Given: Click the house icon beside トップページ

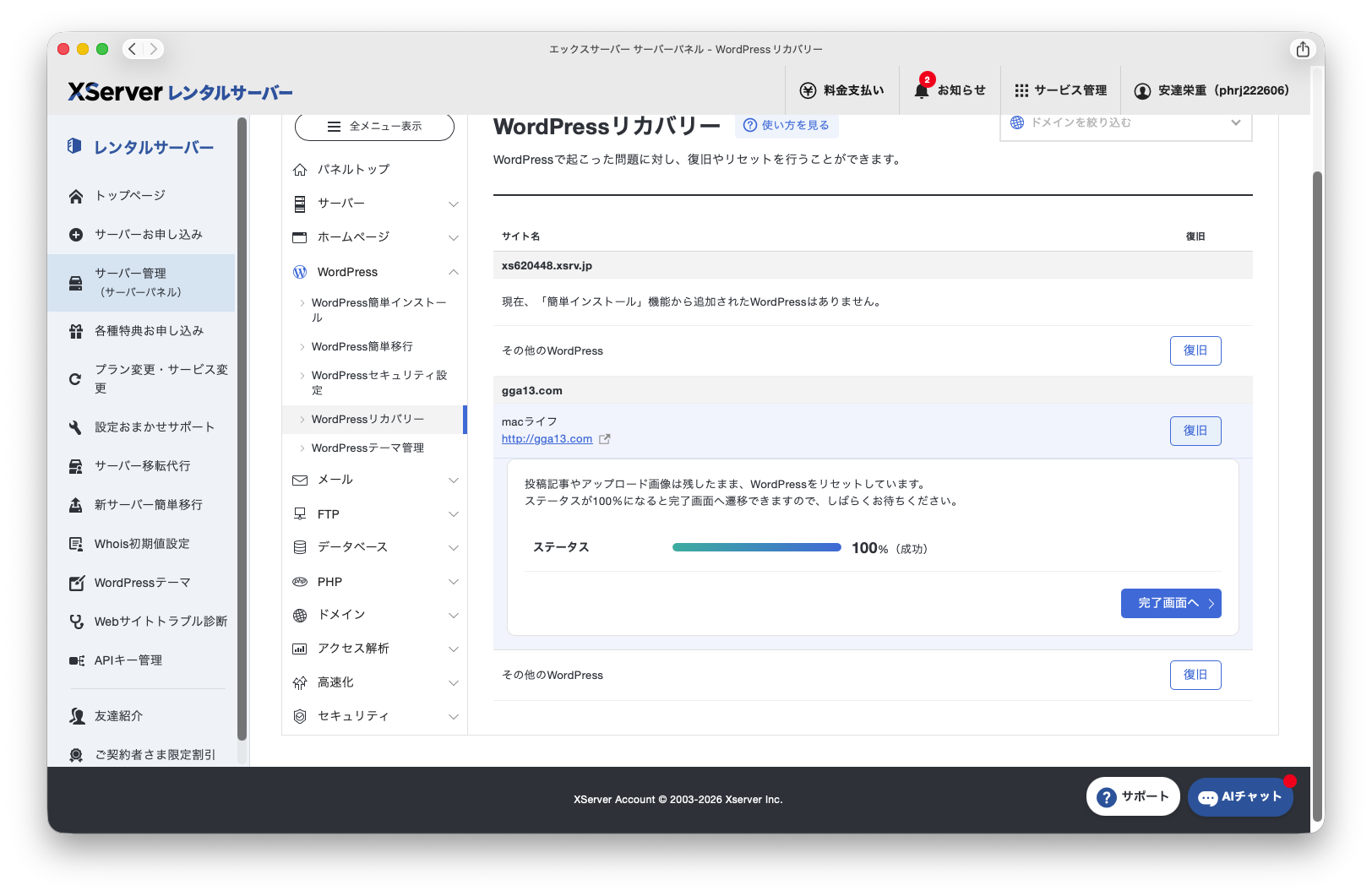Looking at the screenshot, I should pyautogui.click(x=76, y=196).
